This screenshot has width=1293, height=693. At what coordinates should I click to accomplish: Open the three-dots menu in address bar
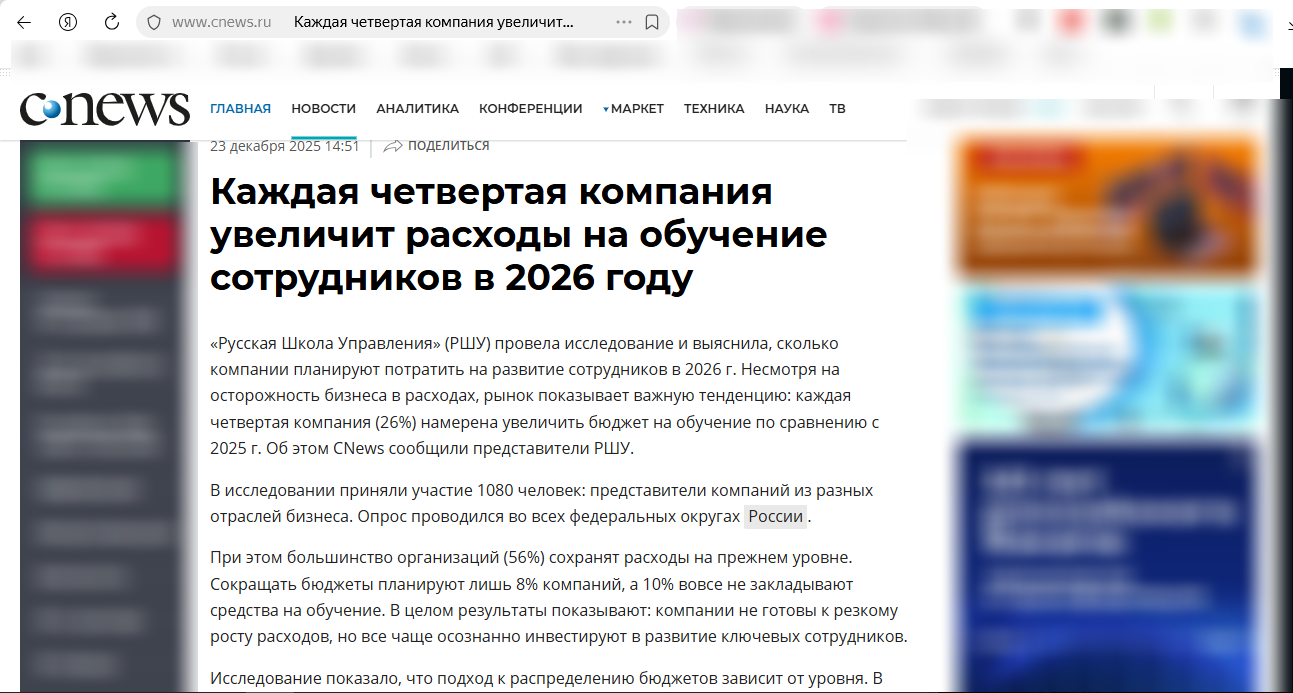624,22
